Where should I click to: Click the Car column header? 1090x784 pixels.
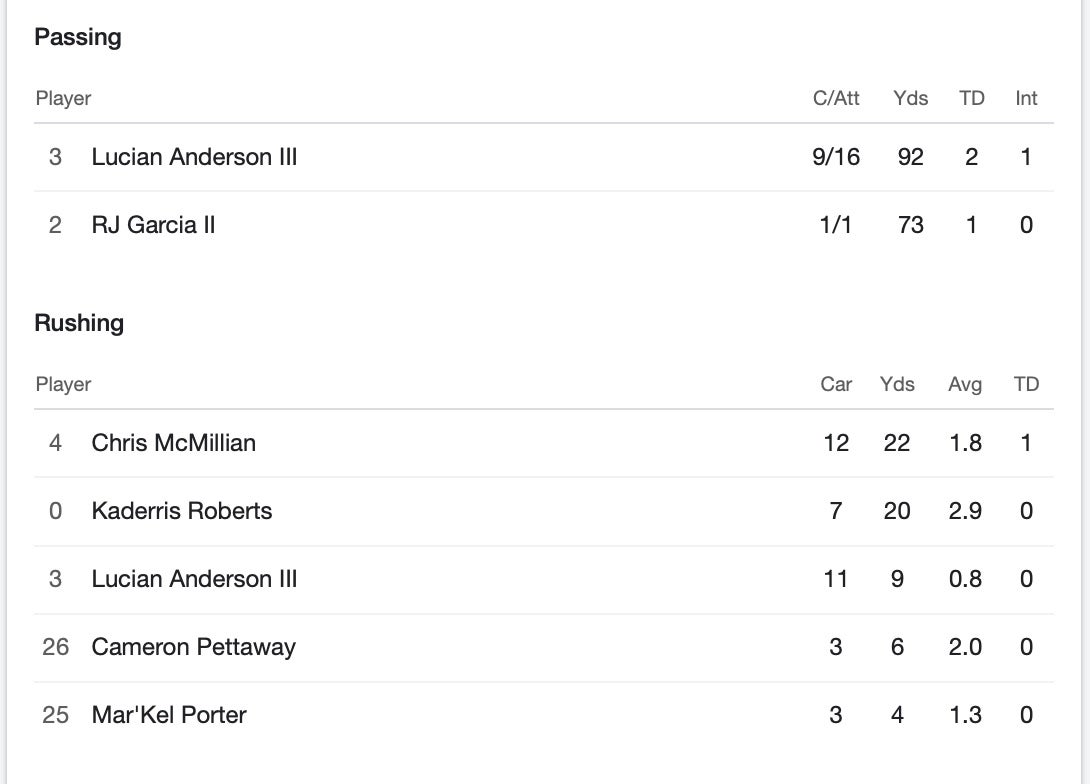click(836, 384)
